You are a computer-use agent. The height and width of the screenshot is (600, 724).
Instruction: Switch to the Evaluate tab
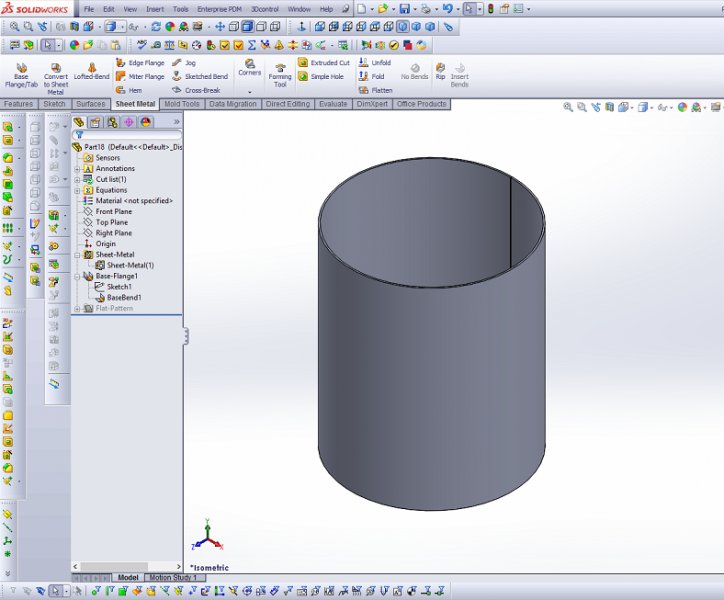333,104
